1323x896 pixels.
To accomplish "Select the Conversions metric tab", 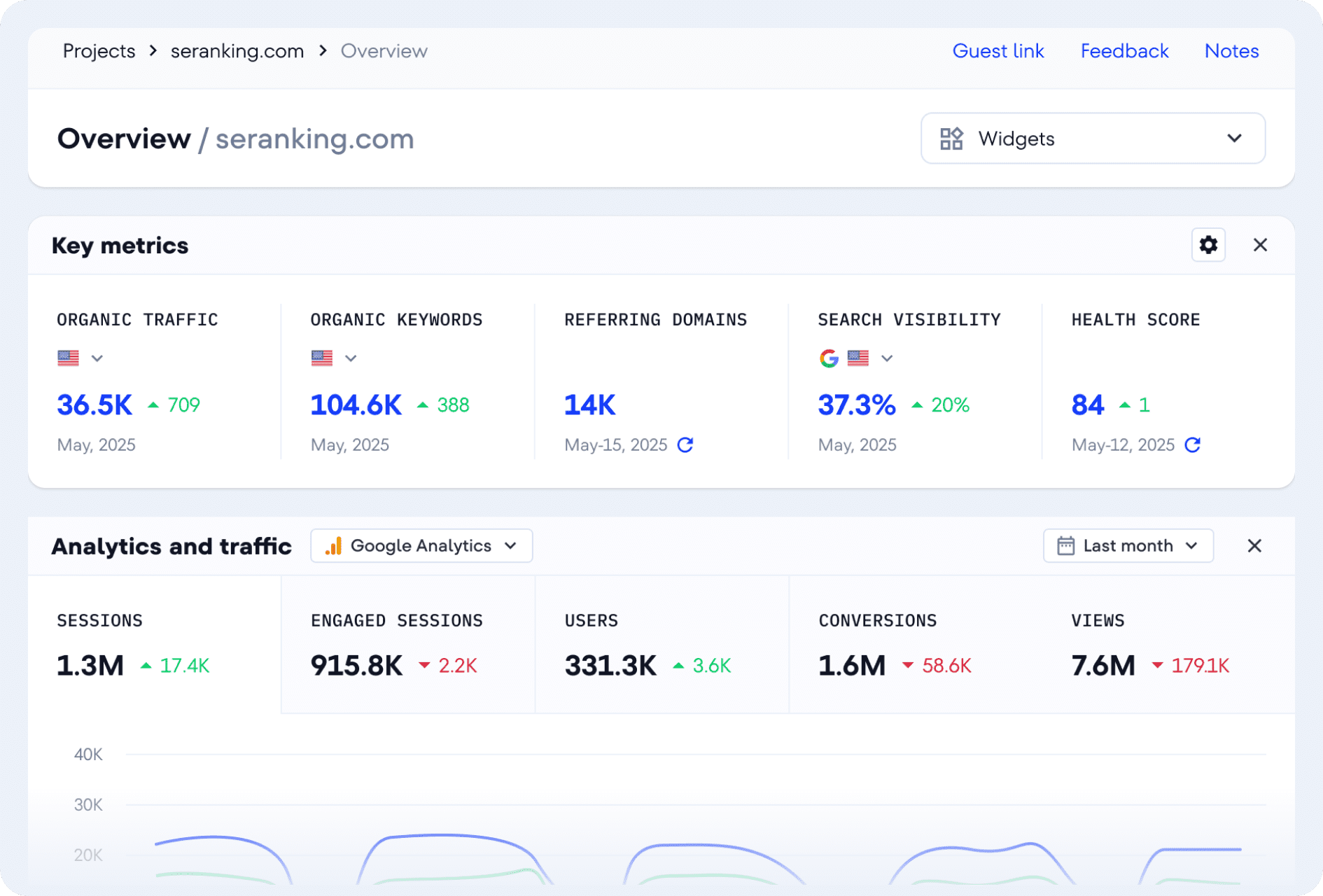I will click(916, 645).
